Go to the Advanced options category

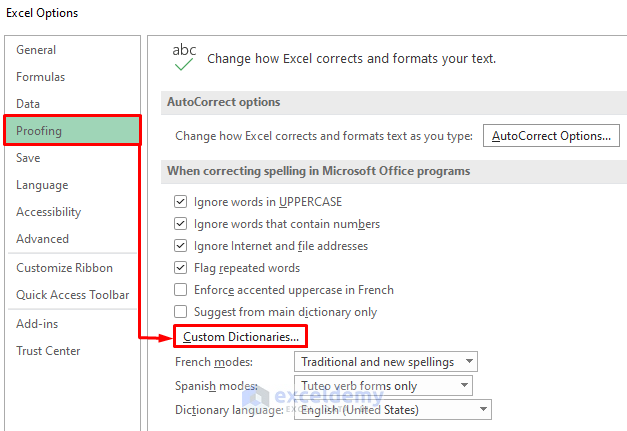pos(42,239)
